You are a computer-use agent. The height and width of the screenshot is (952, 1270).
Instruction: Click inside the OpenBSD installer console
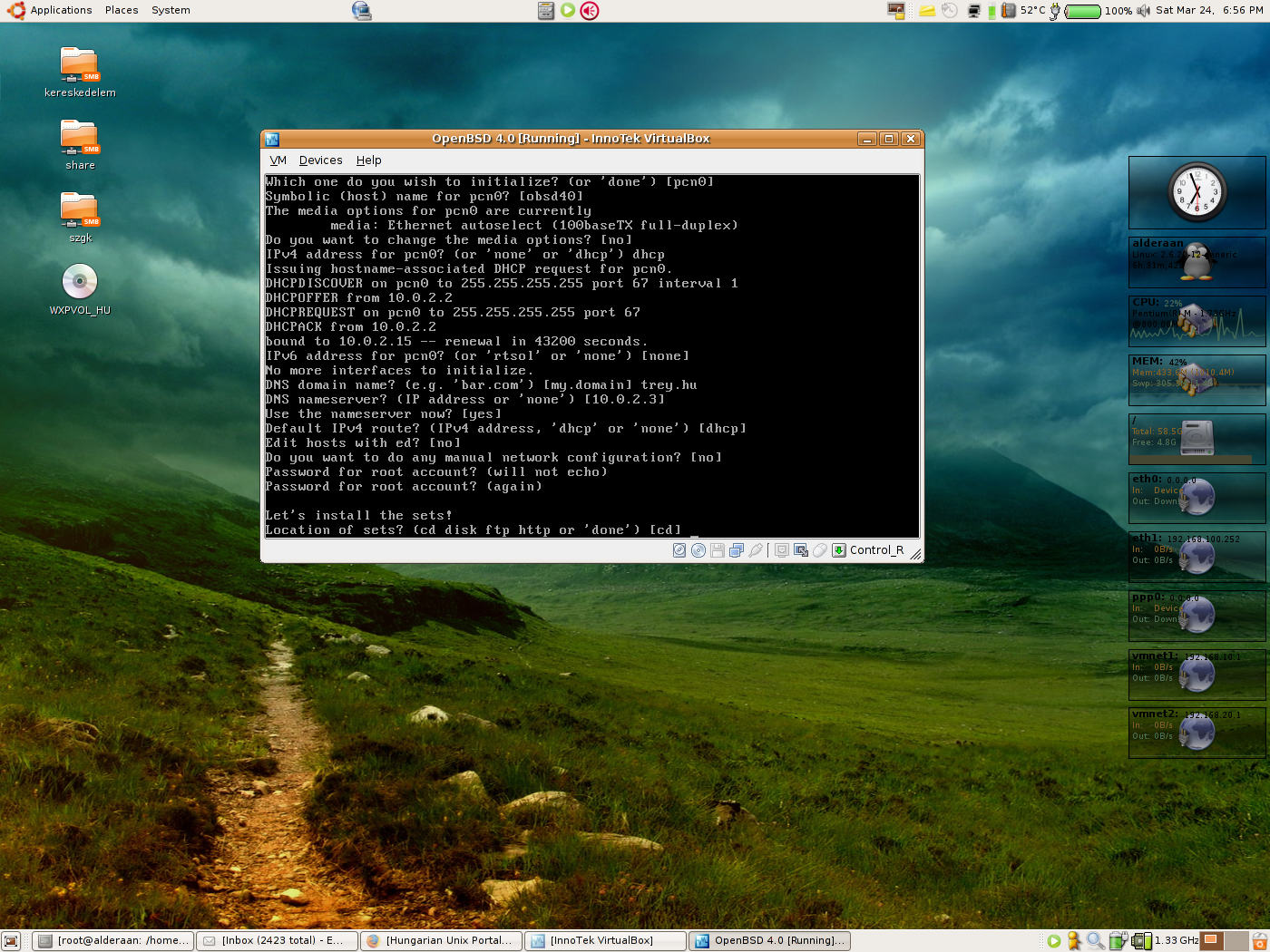coord(591,355)
